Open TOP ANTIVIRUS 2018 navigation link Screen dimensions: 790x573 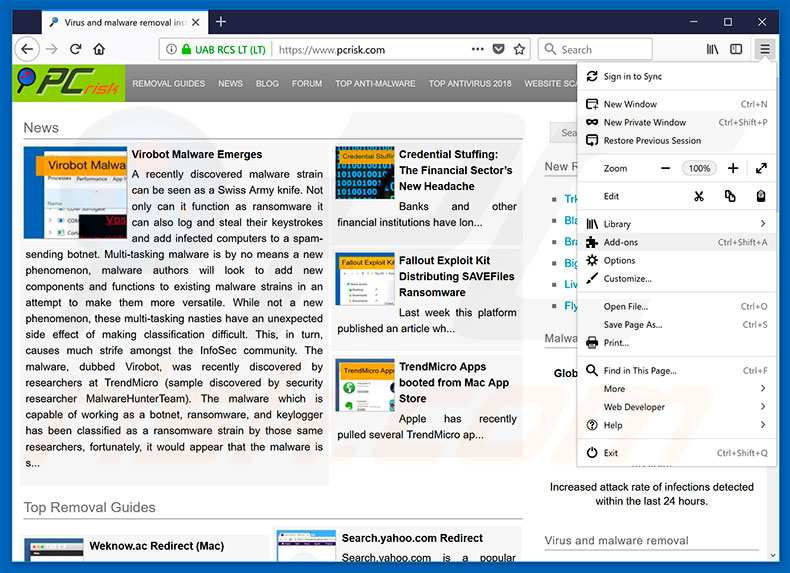click(470, 84)
